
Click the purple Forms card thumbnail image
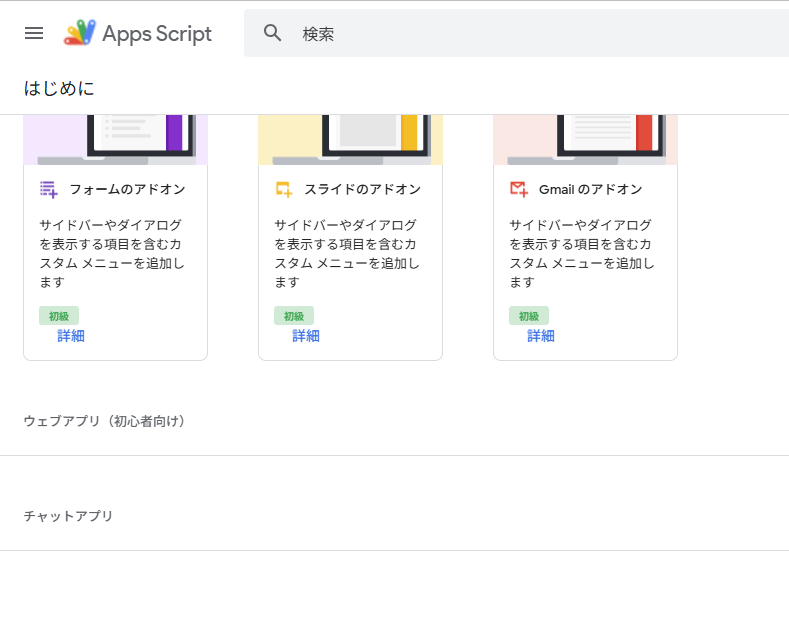[115, 139]
